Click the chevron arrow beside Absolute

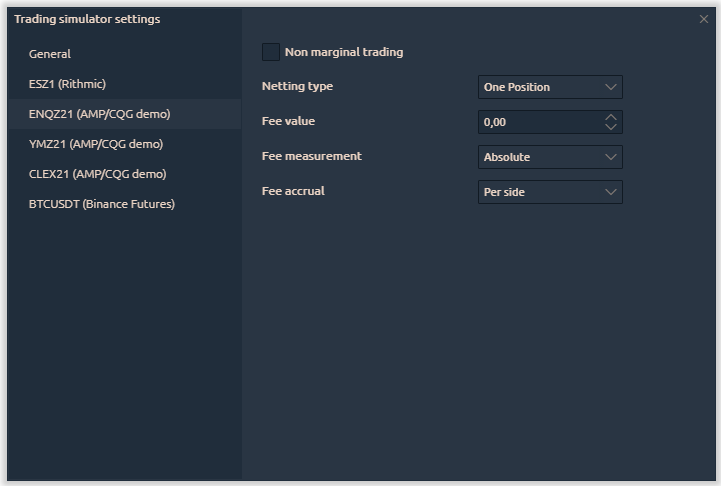(x=611, y=157)
